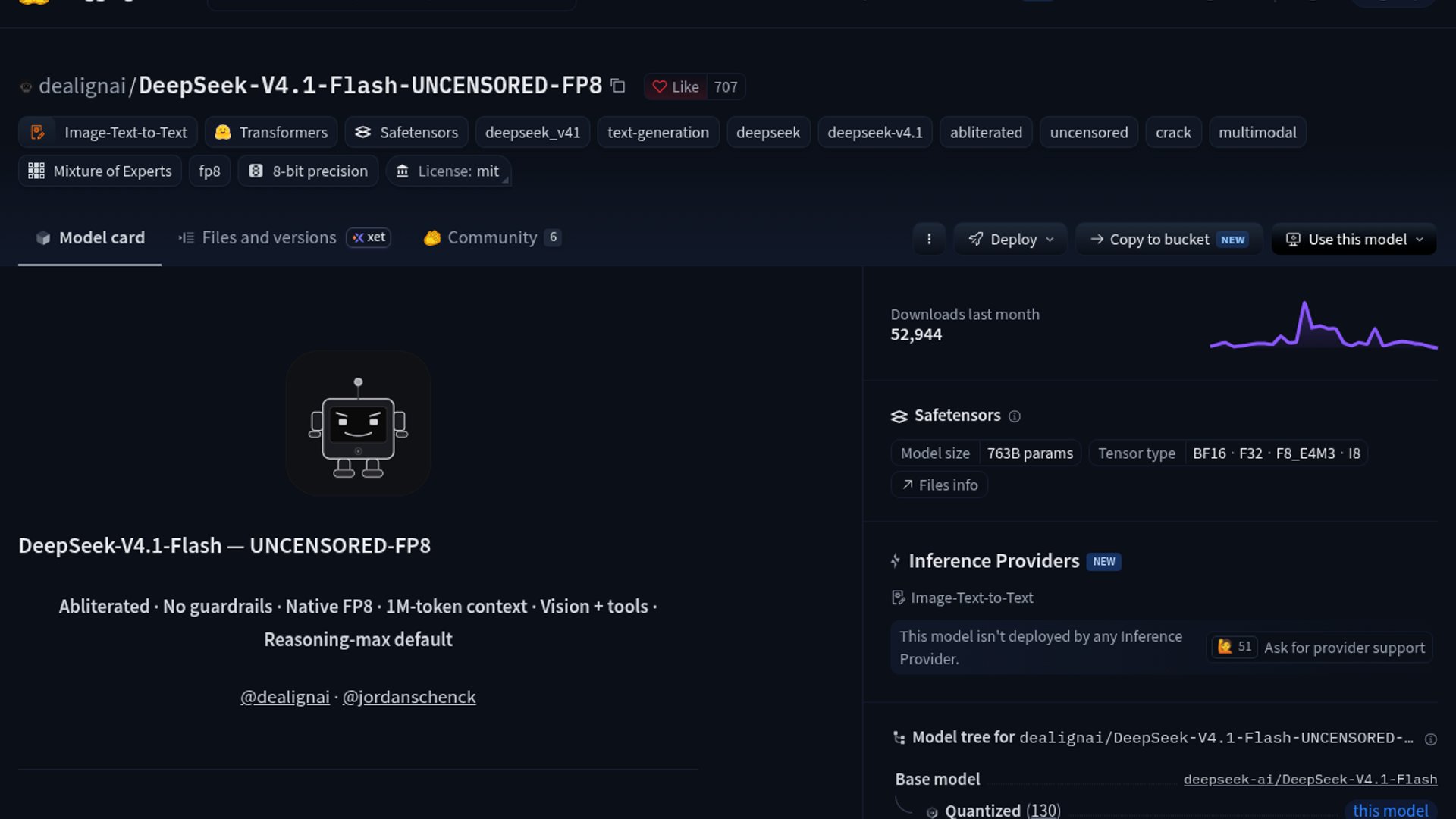The width and height of the screenshot is (1456, 819).
Task: Click the downloads trend chart
Action: pyautogui.click(x=1323, y=326)
